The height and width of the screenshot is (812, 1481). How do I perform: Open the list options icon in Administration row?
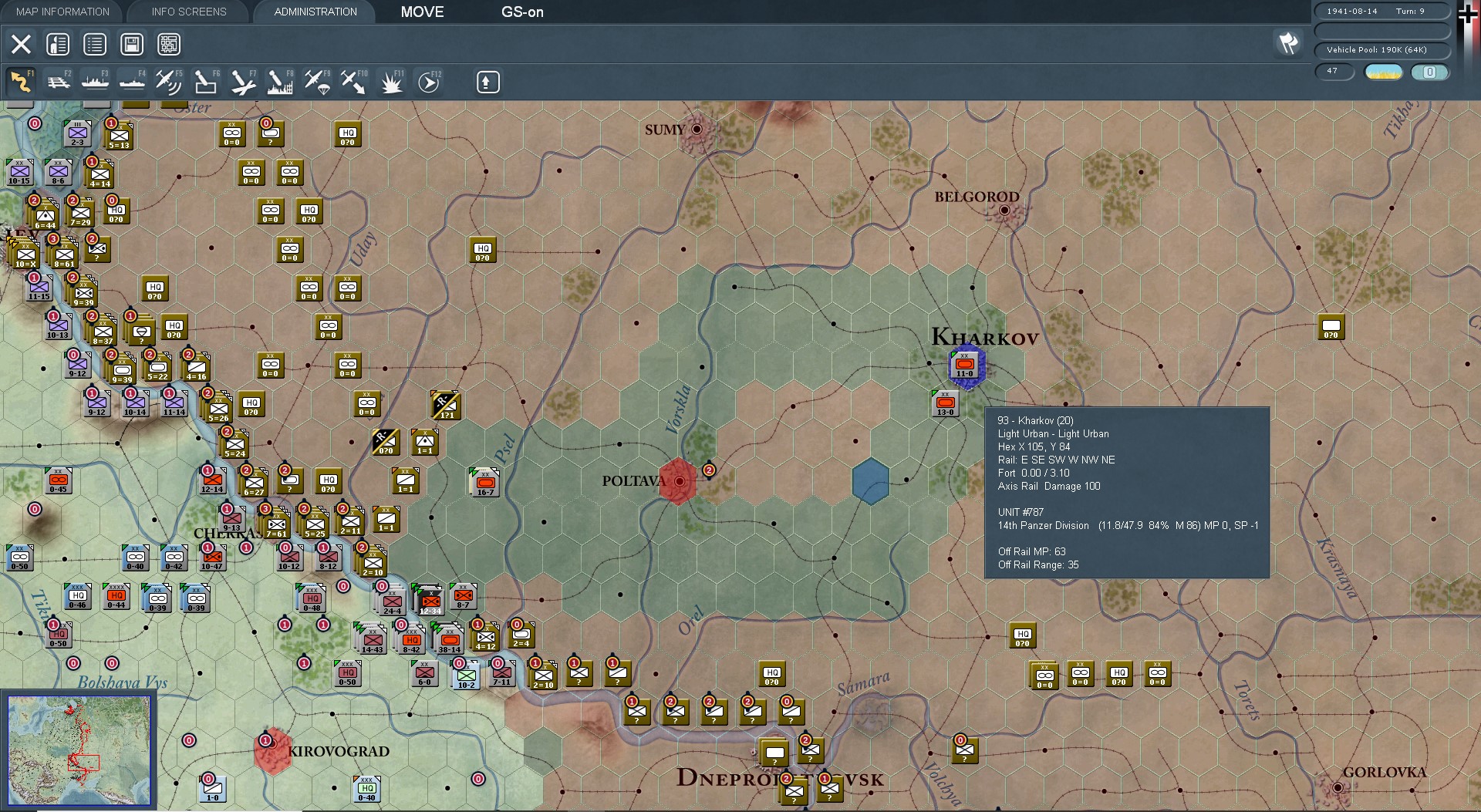[x=95, y=44]
